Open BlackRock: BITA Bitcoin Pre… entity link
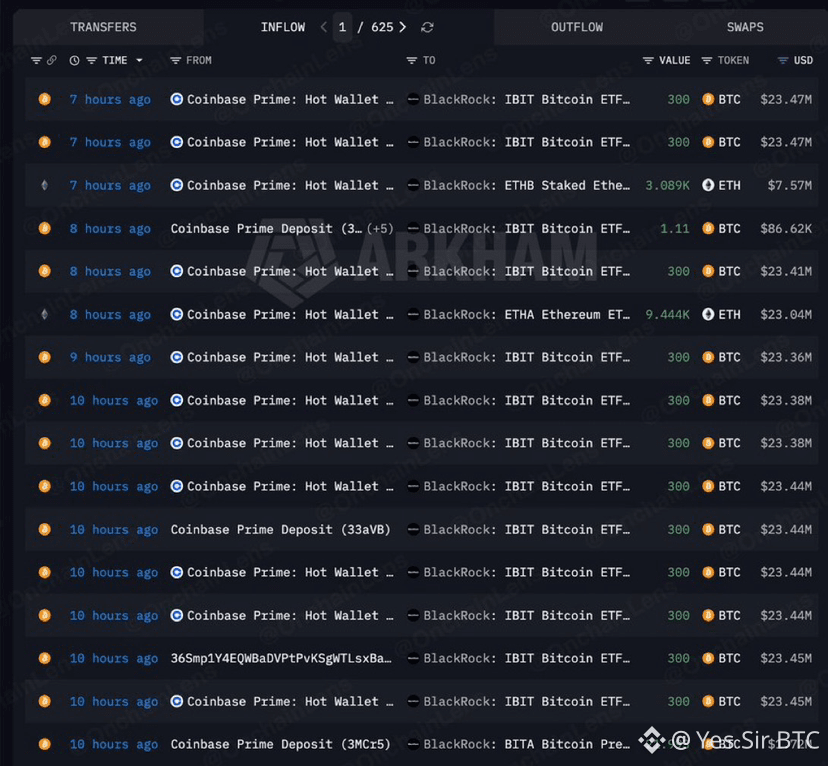Viewport: 828px width, 766px height. click(526, 744)
